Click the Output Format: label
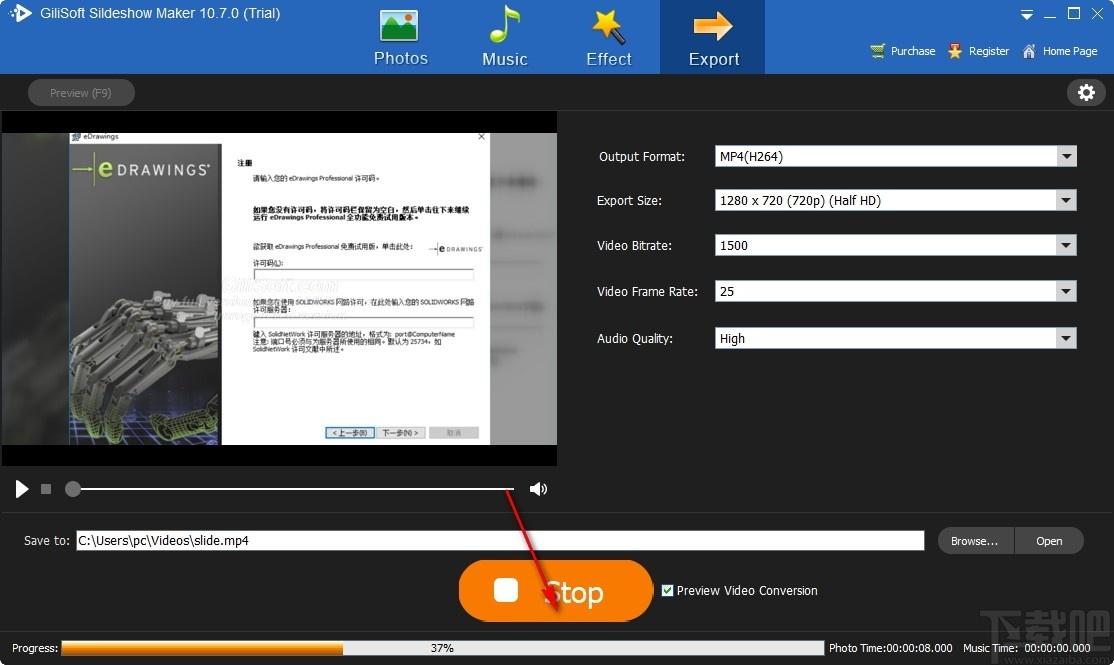1114x665 pixels. tap(642, 156)
